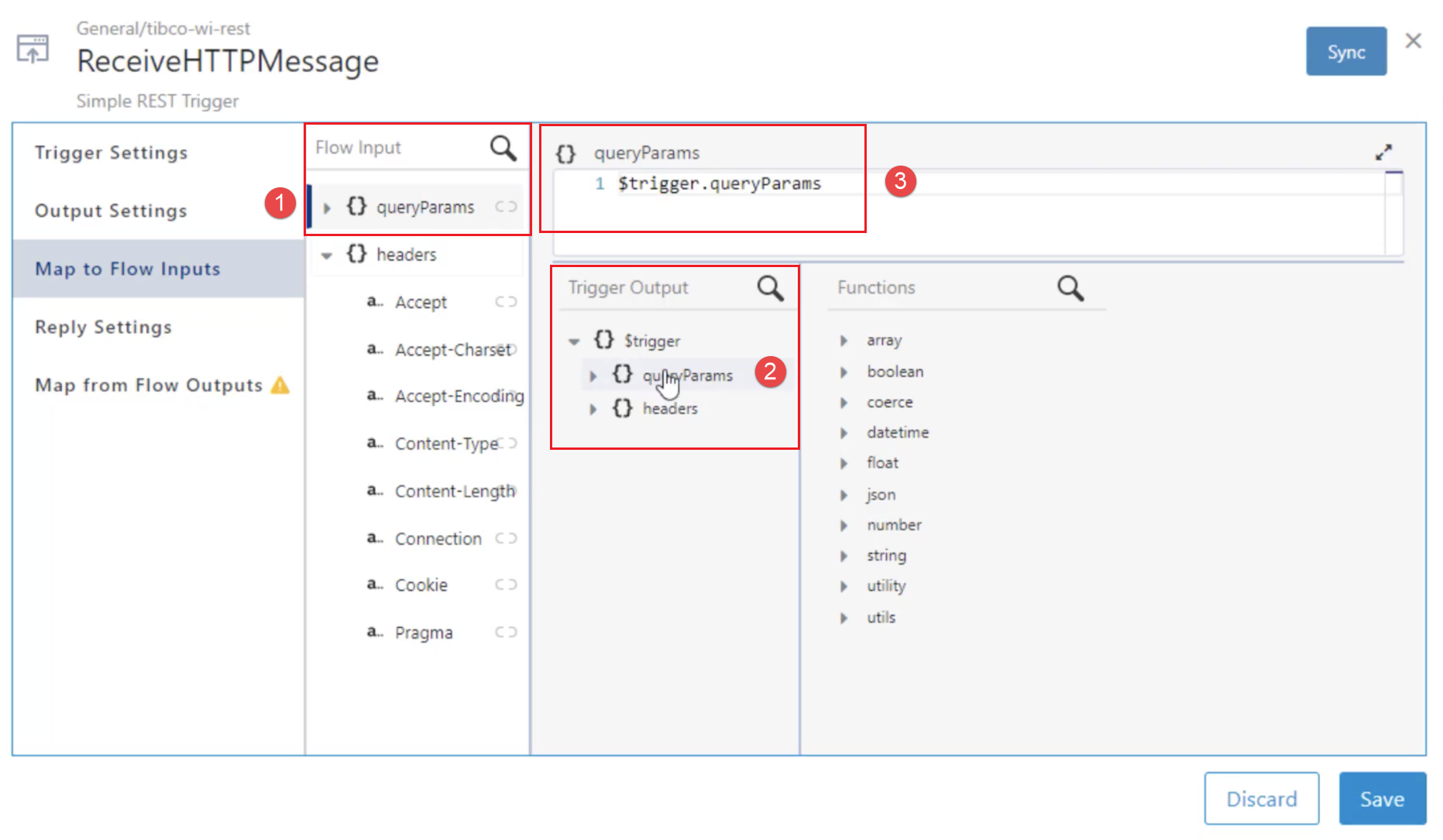
Task: Click into the Trigger Output search field
Action: 658,288
